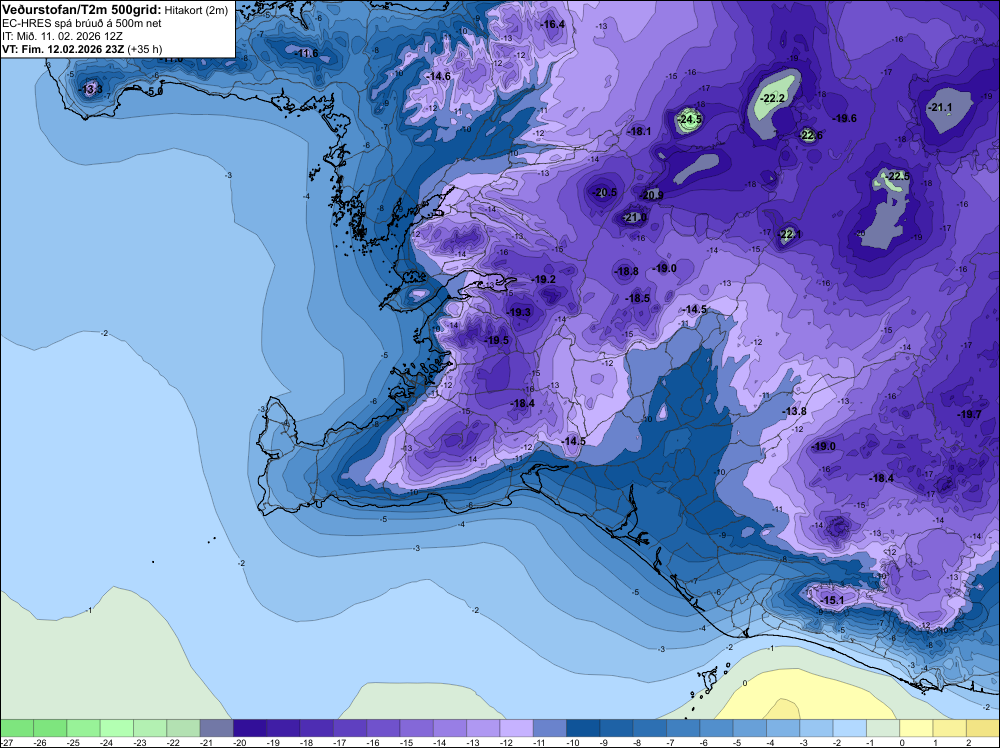
Task: Click the -19.2 temperature label
Action: 545,279
